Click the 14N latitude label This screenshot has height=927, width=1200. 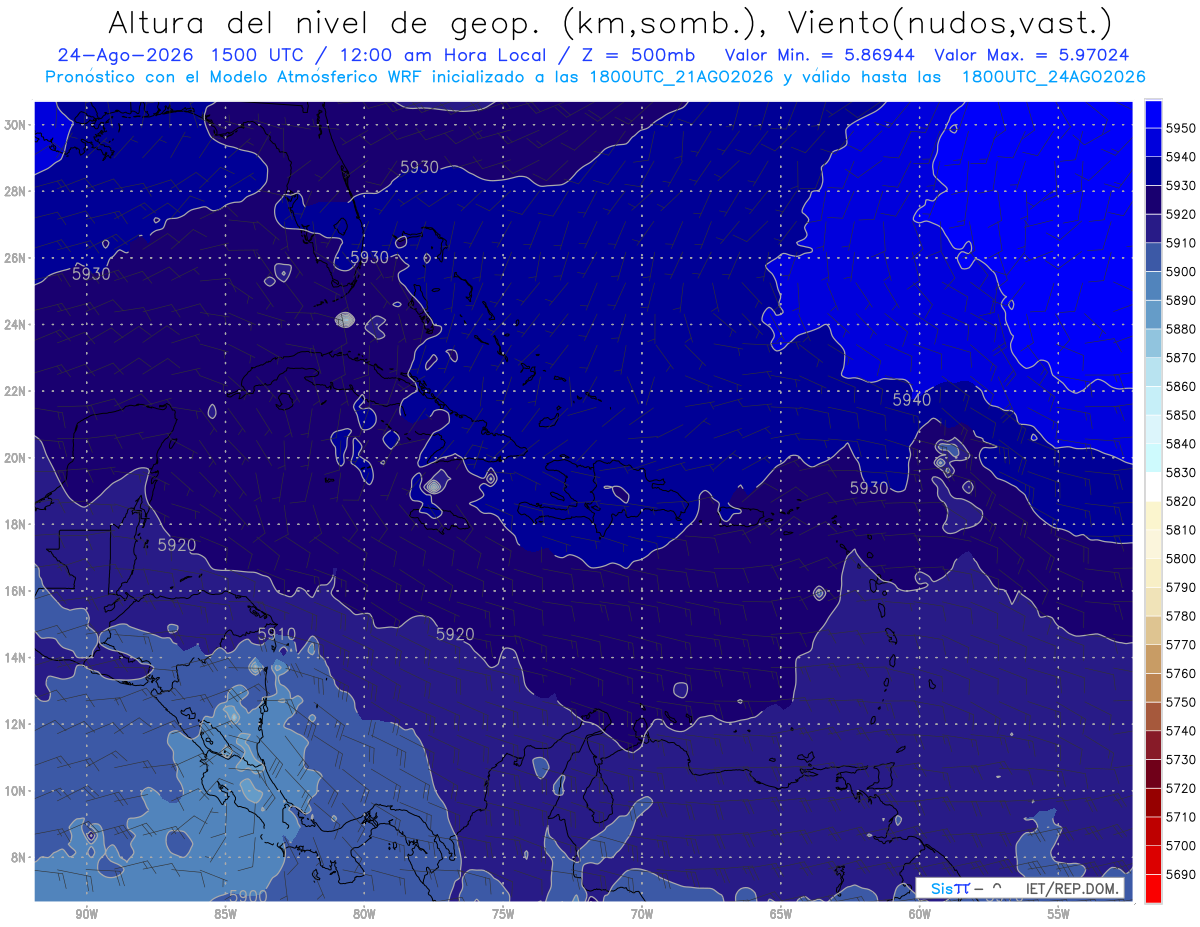(x=15, y=657)
